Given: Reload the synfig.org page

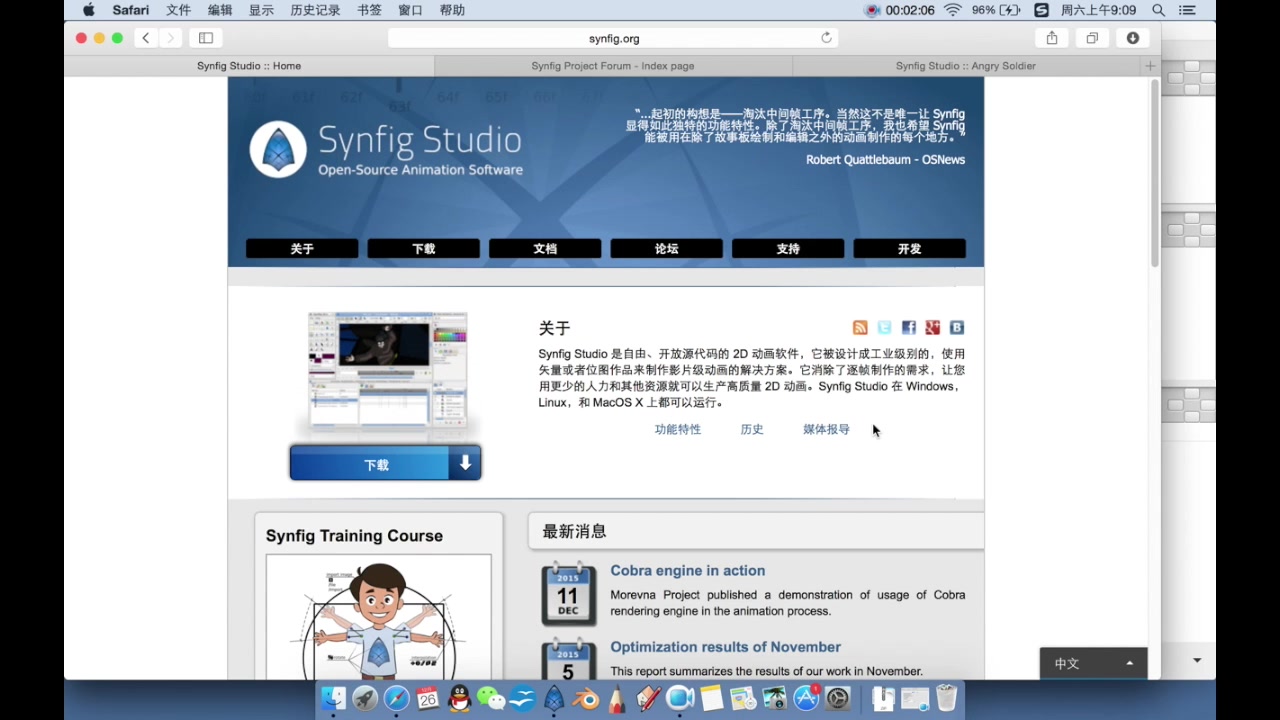Looking at the screenshot, I should click(x=826, y=38).
